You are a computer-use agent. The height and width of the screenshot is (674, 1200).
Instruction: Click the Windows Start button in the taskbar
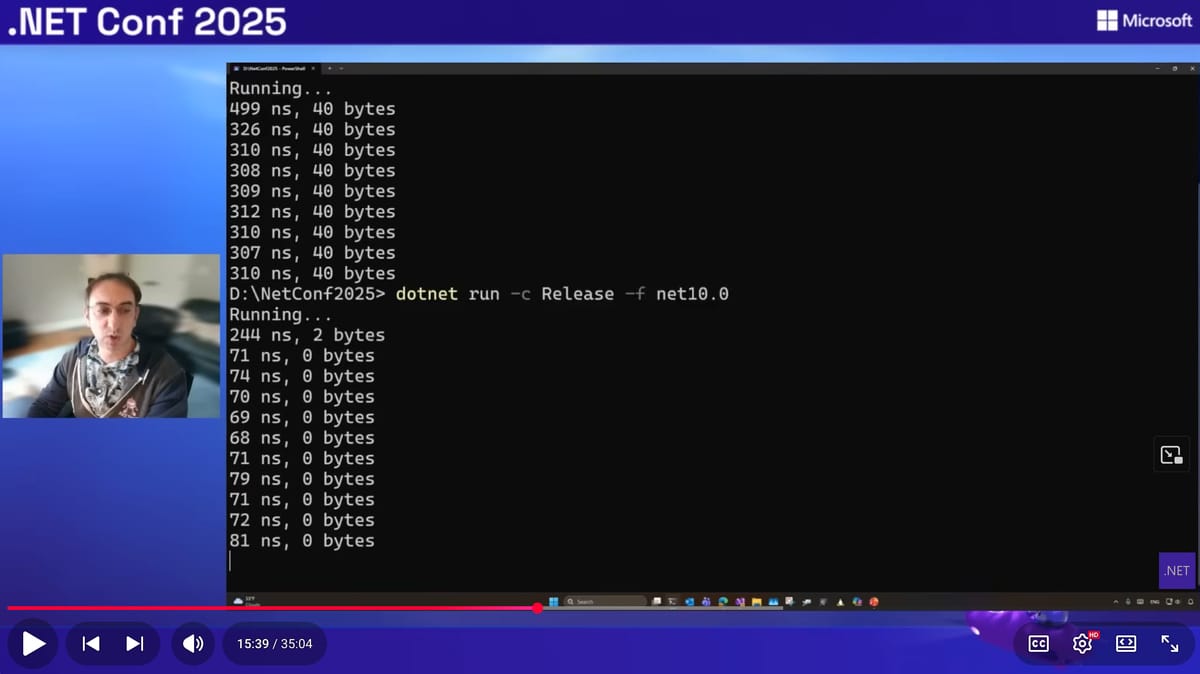552,601
